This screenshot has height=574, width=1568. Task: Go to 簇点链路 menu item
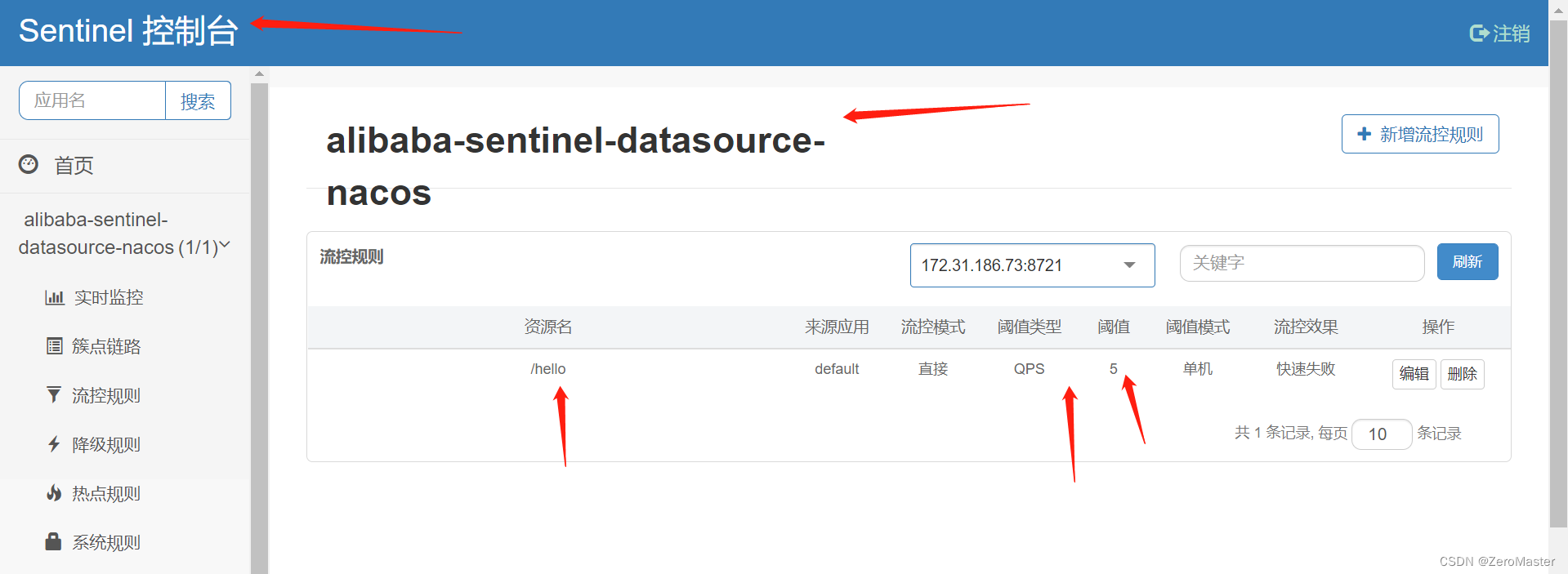pos(106,346)
